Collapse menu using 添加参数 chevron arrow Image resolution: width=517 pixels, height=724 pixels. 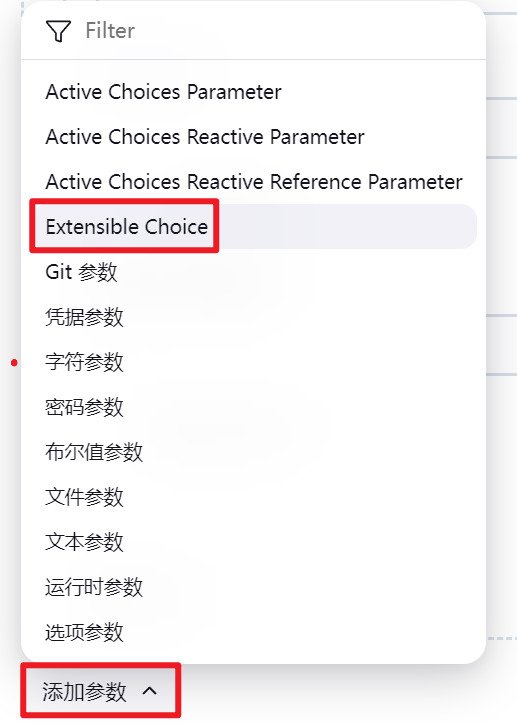(x=150, y=691)
